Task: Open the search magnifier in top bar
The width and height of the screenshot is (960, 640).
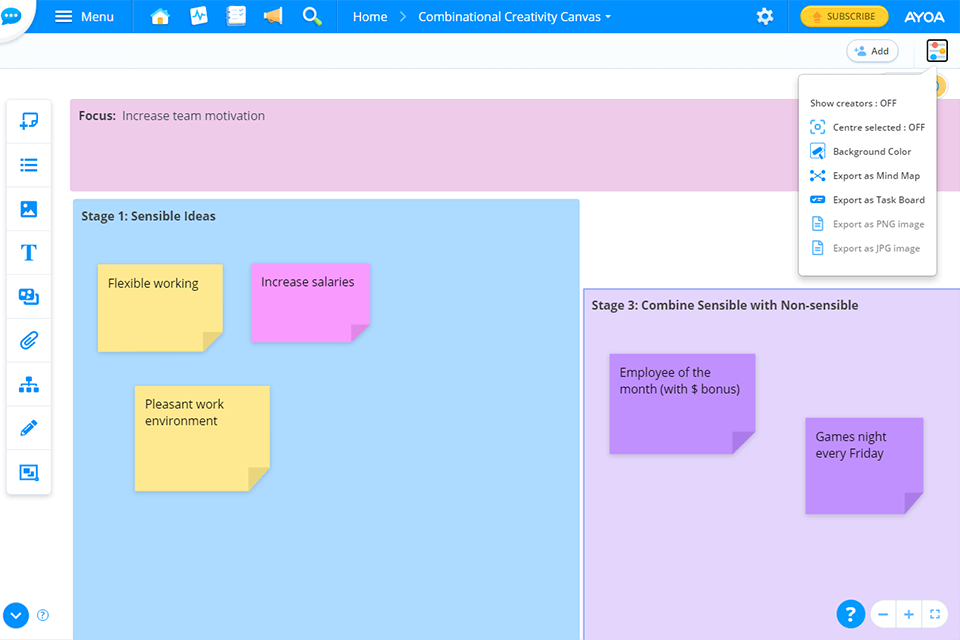Action: click(311, 17)
